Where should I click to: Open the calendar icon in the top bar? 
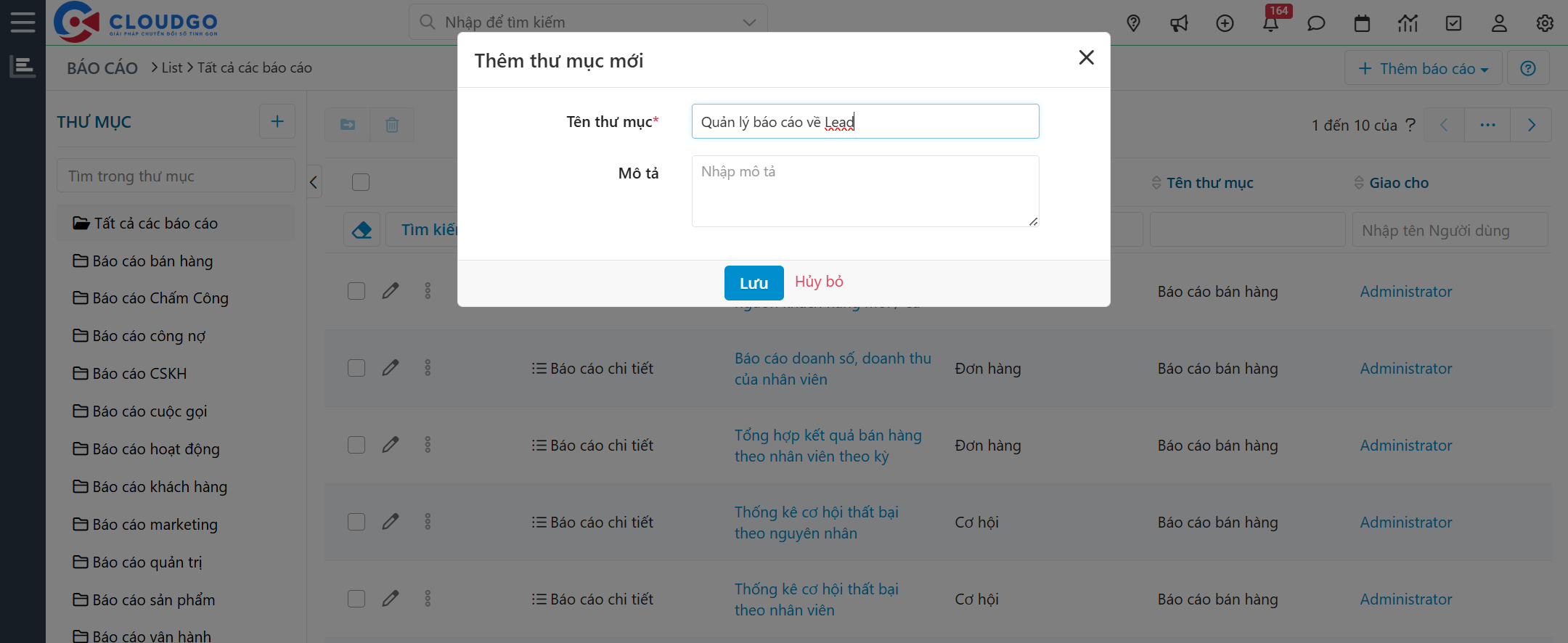point(1362,23)
